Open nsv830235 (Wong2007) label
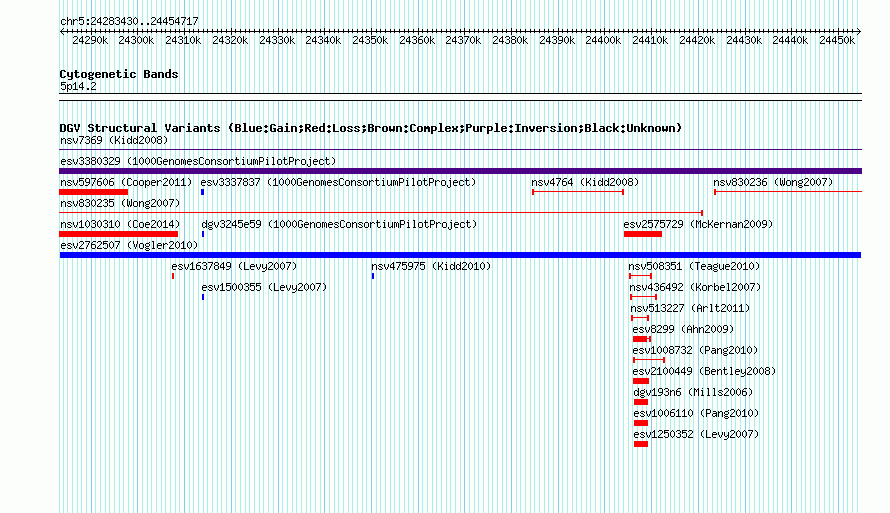 (x=120, y=203)
